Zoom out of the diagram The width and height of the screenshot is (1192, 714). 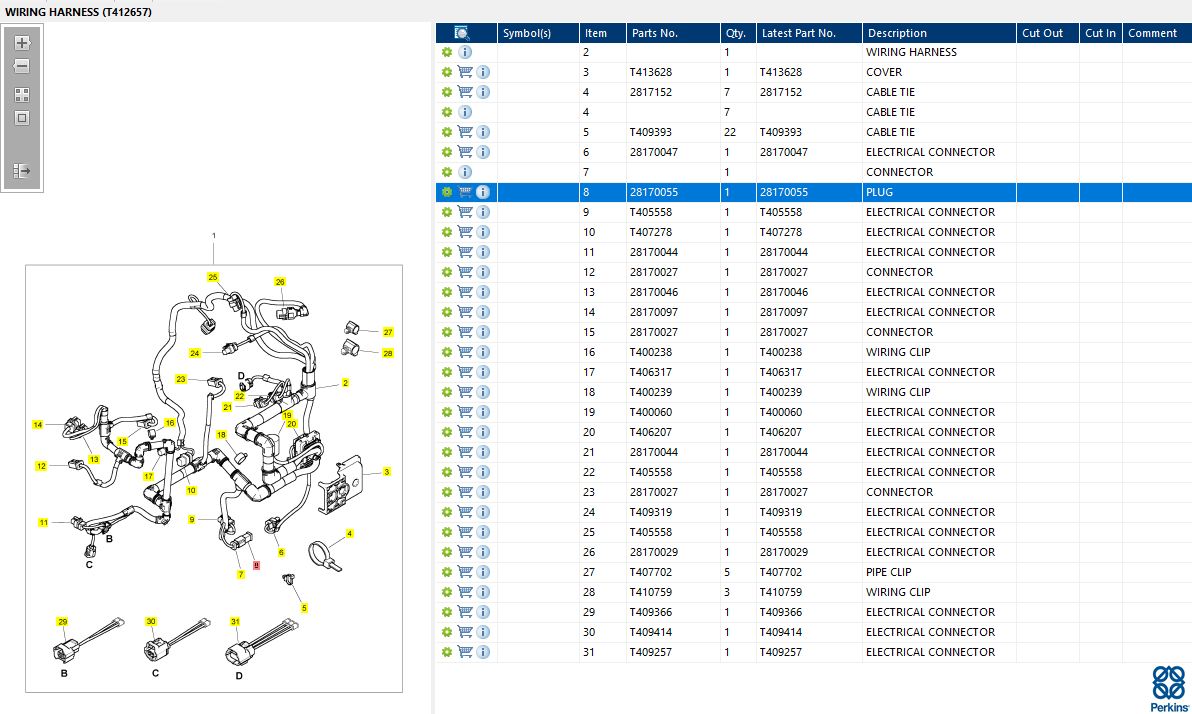click(22, 67)
